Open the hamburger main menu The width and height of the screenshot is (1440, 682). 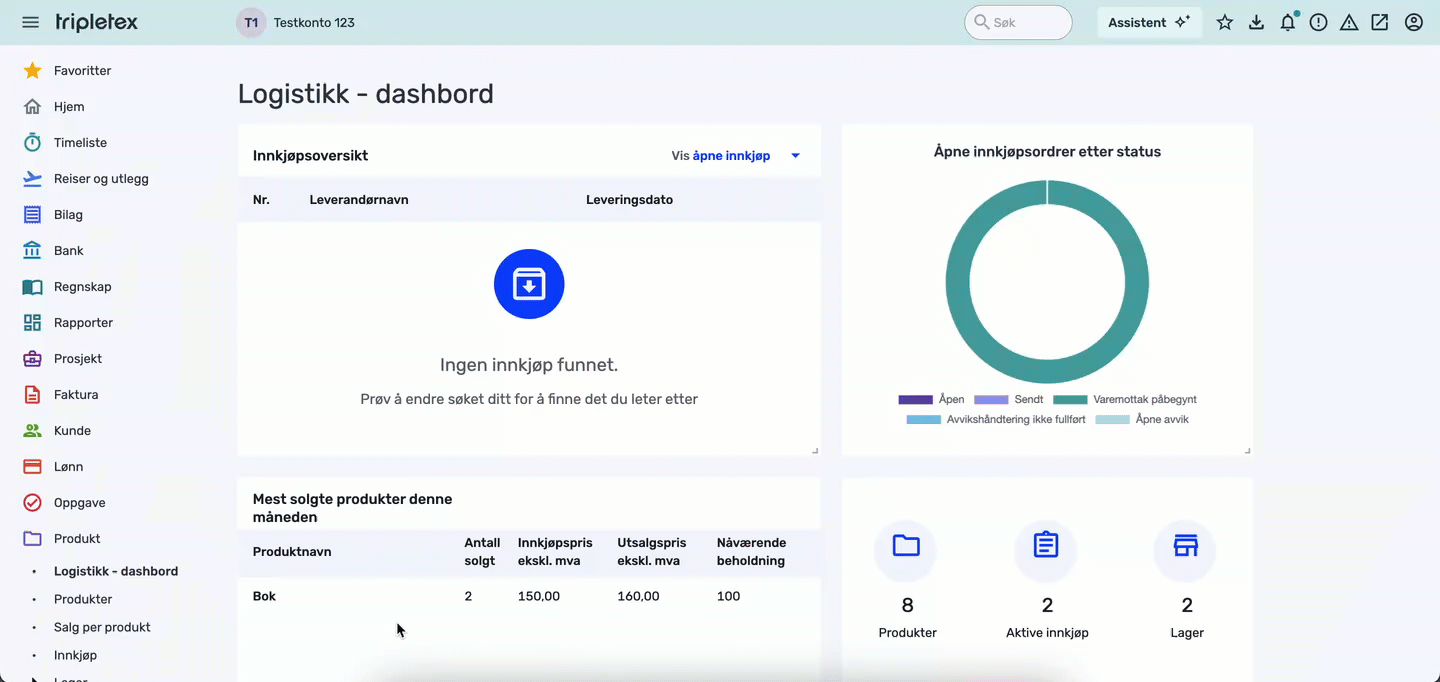[30, 22]
